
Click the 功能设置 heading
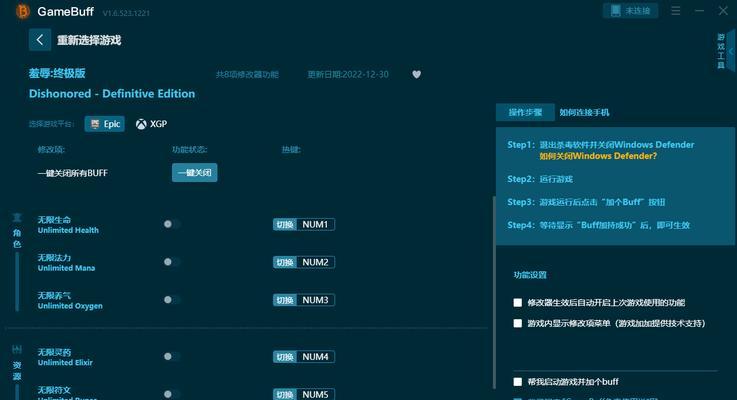tap(530, 275)
